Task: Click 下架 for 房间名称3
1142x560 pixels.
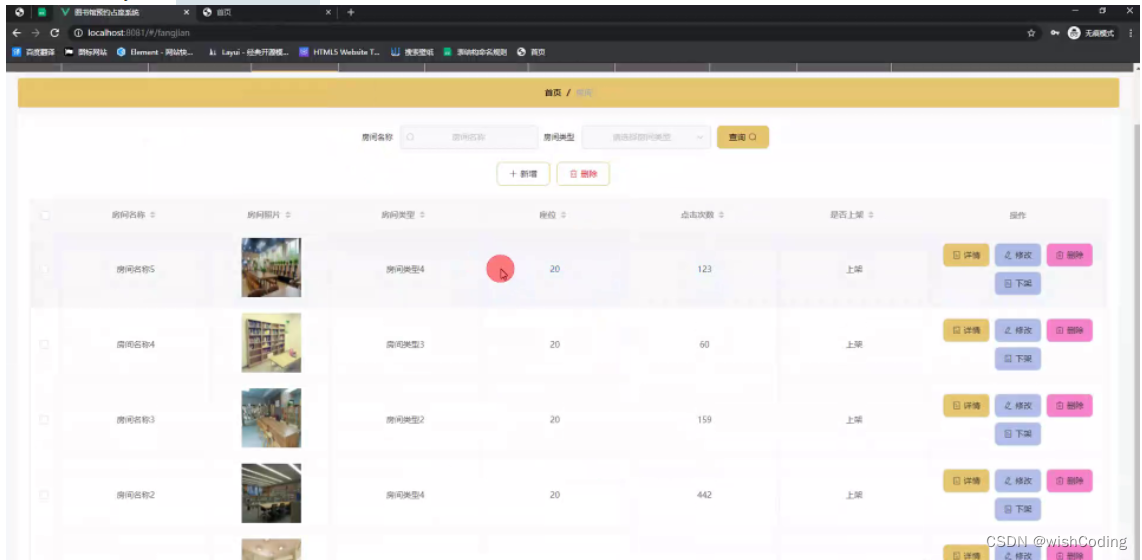Action: click(1017, 434)
